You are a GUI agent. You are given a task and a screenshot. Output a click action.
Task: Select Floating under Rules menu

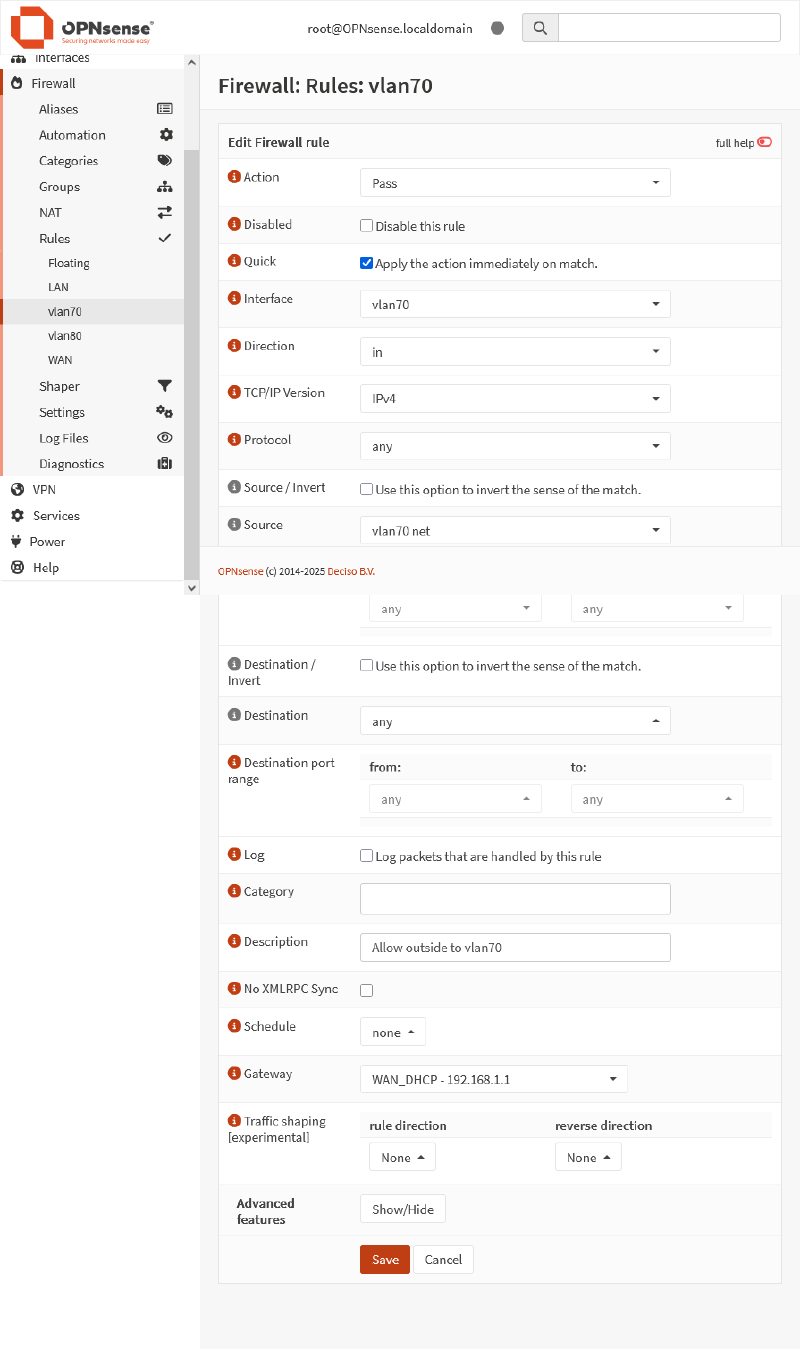tap(69, 264)
